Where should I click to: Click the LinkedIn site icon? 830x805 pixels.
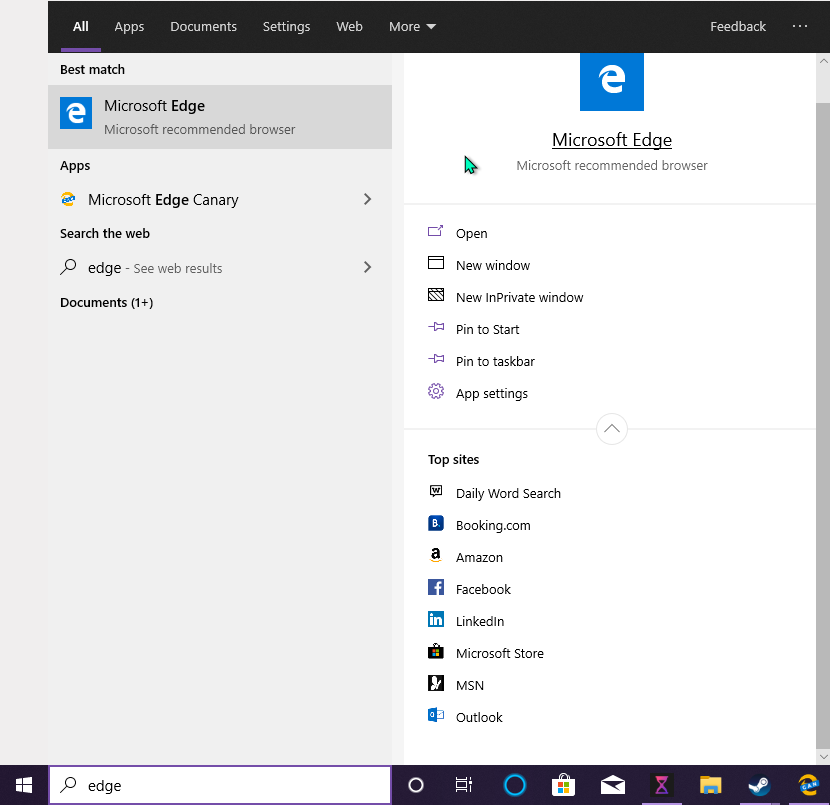(436, 619)
